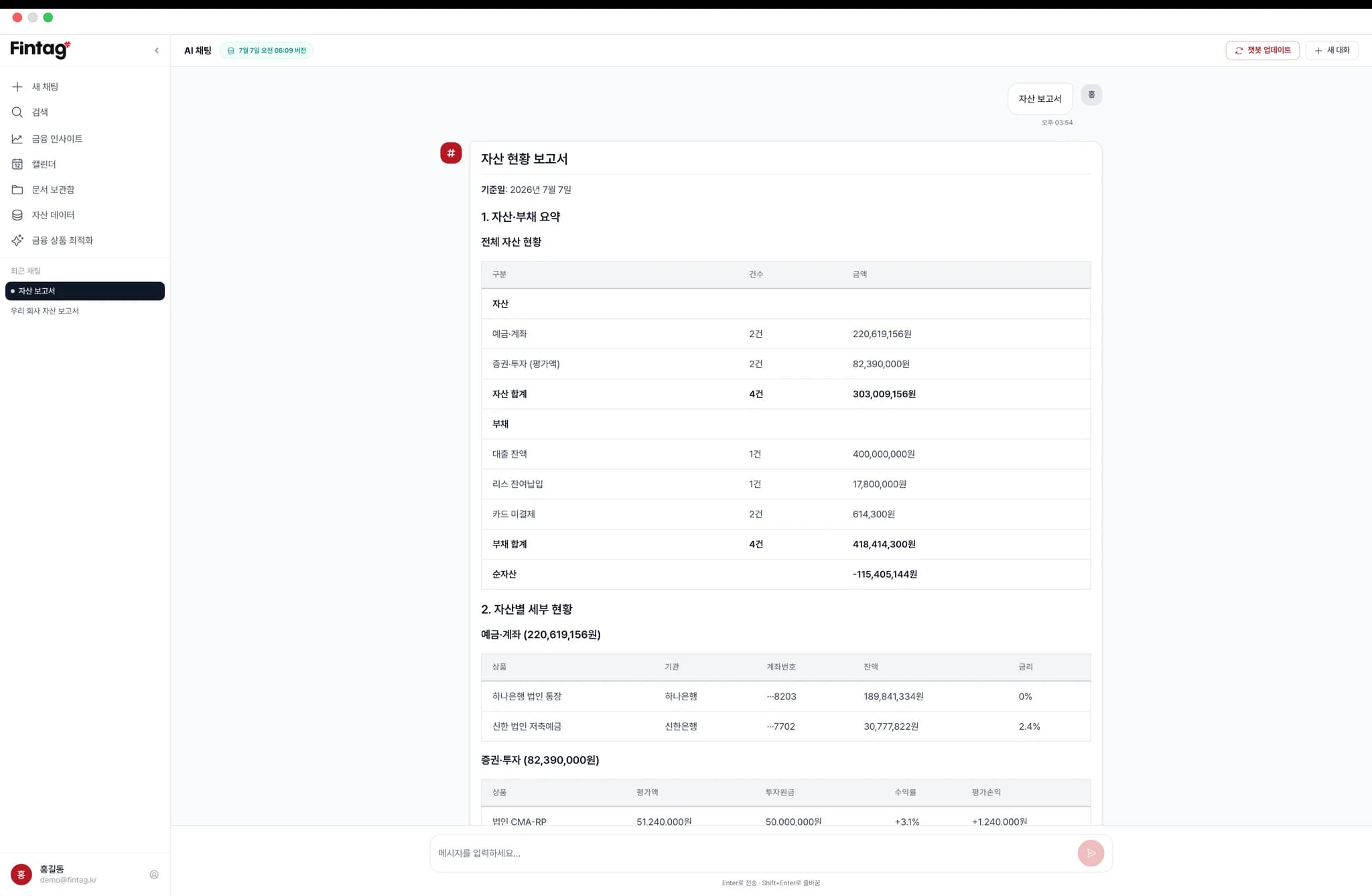This screenshot has height=896, width=1372.
Task: Start a new chat via 새 채팅 plus icon
Action: [17, 86]
